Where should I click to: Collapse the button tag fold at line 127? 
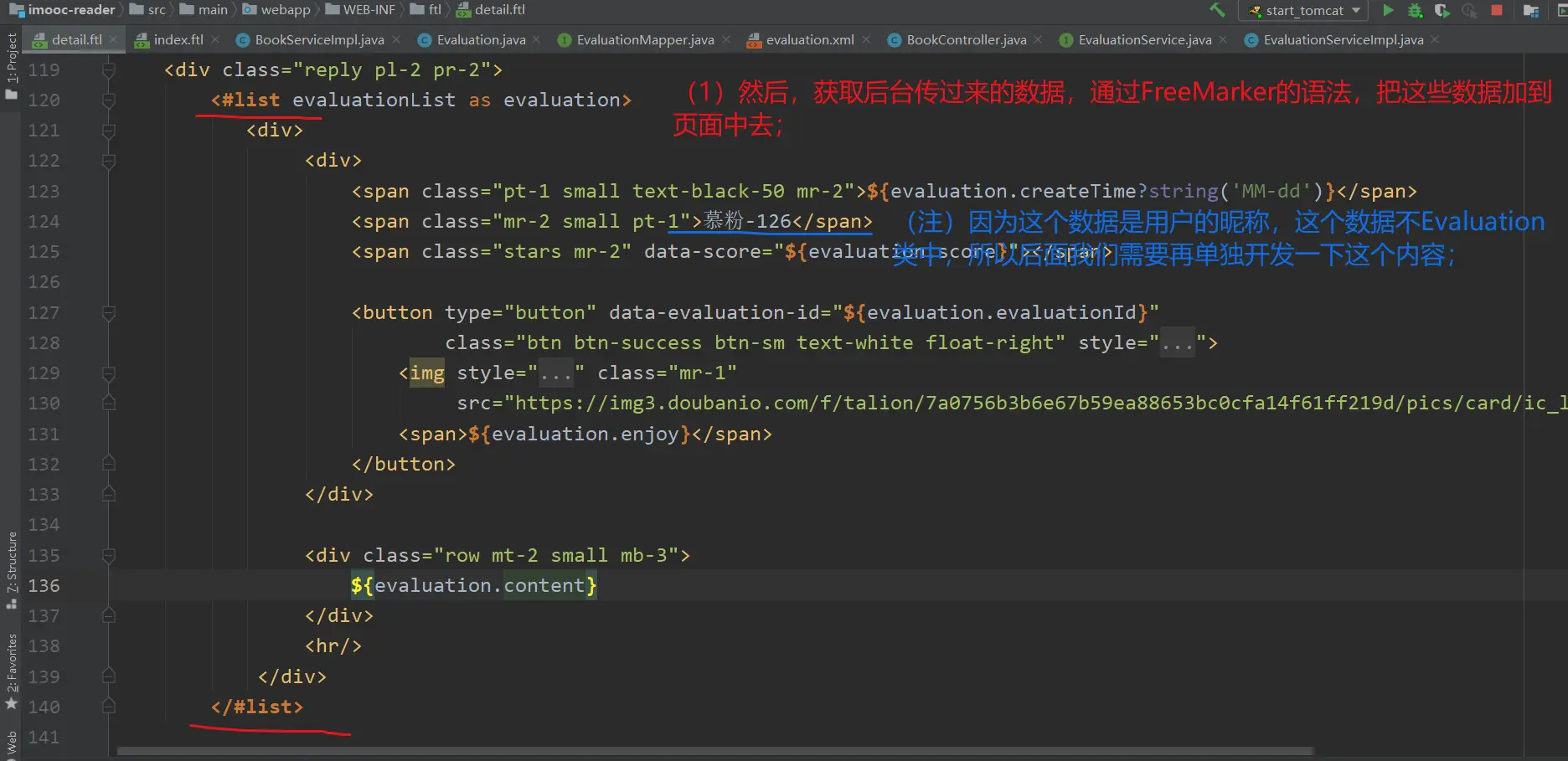(x=109, y=313)
